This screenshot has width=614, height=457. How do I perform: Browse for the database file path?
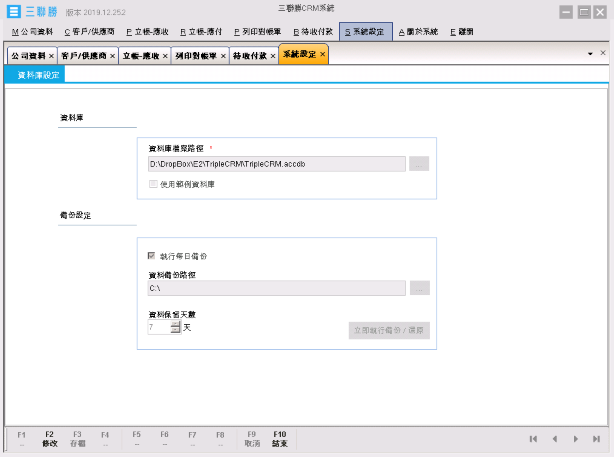click(x=419, y=164)
